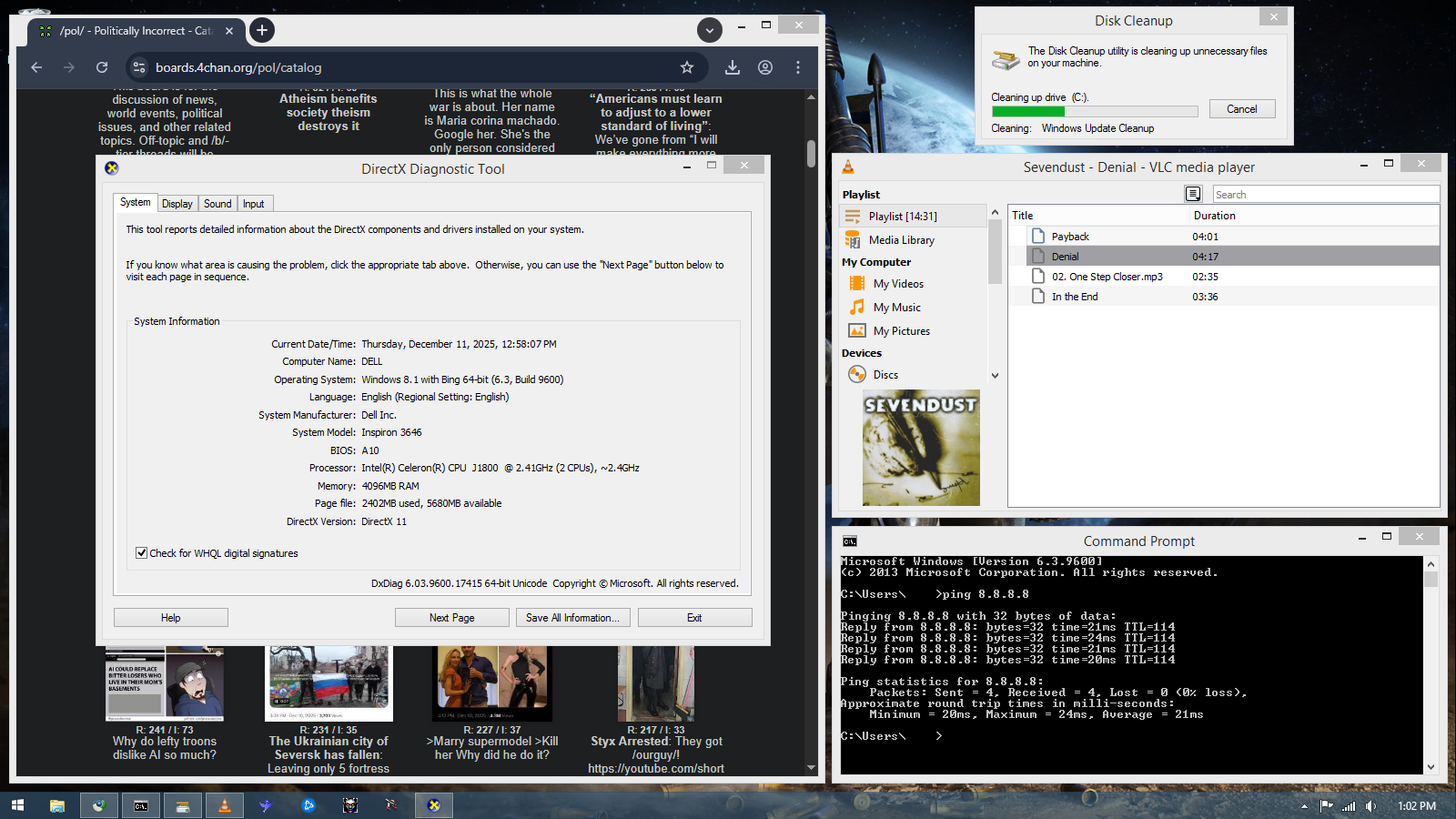Open Media Library in VLC sidebar

point(901,240)
